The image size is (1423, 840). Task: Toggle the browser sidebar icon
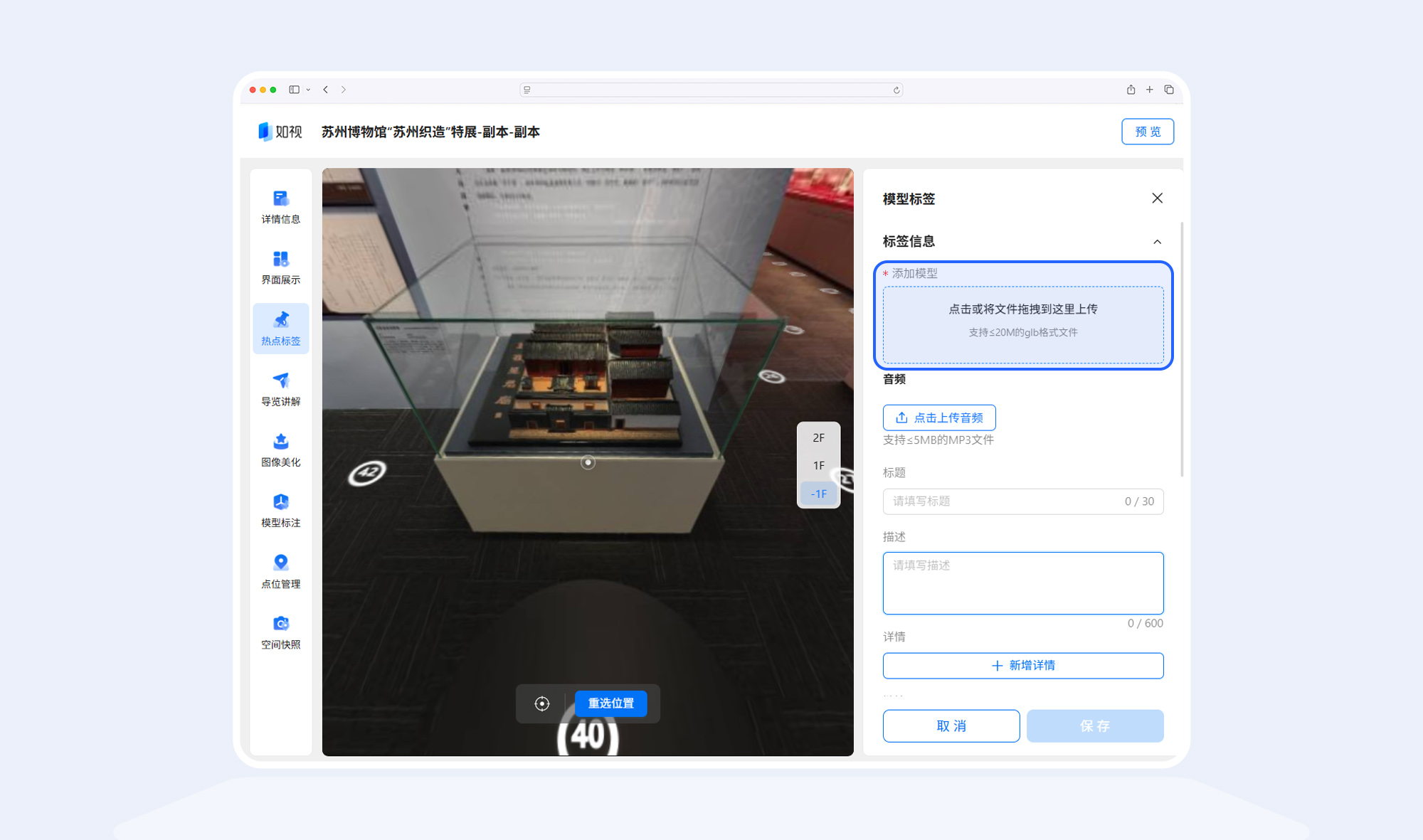click(x=294, y=90)
